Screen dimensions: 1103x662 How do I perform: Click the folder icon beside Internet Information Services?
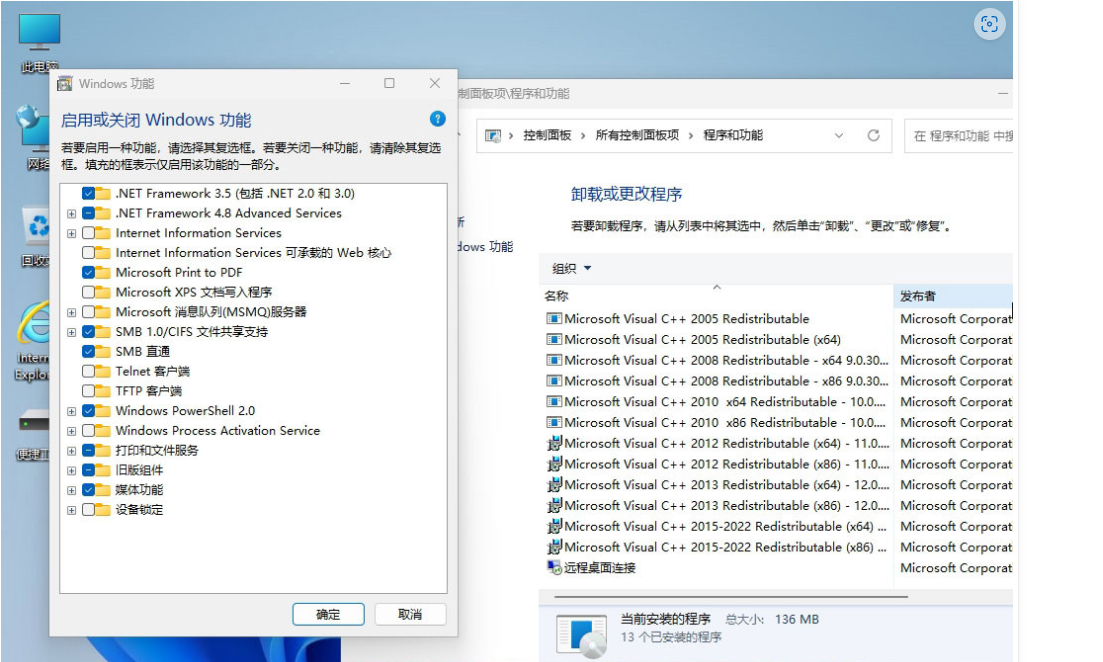103,233
